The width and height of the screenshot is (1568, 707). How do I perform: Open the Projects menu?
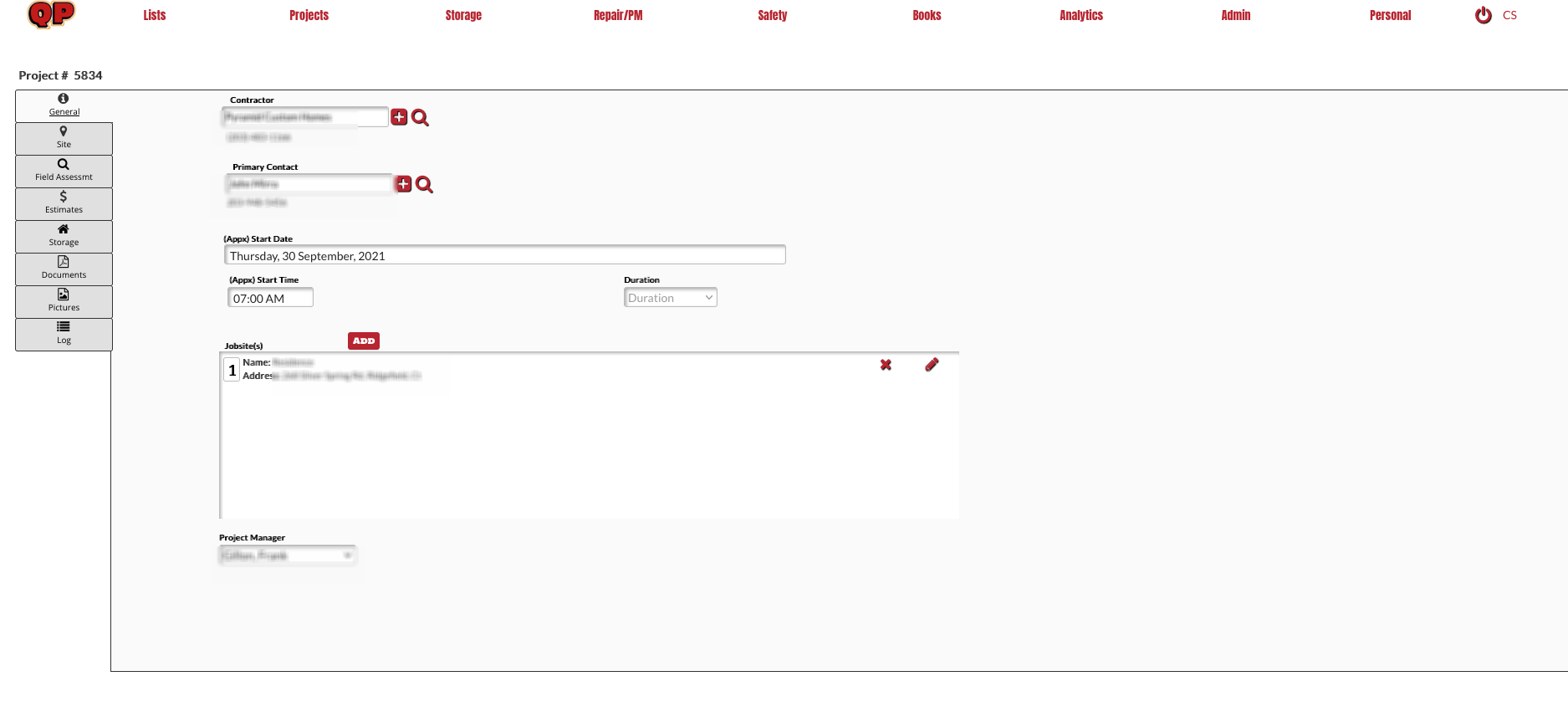pos(309,15)
